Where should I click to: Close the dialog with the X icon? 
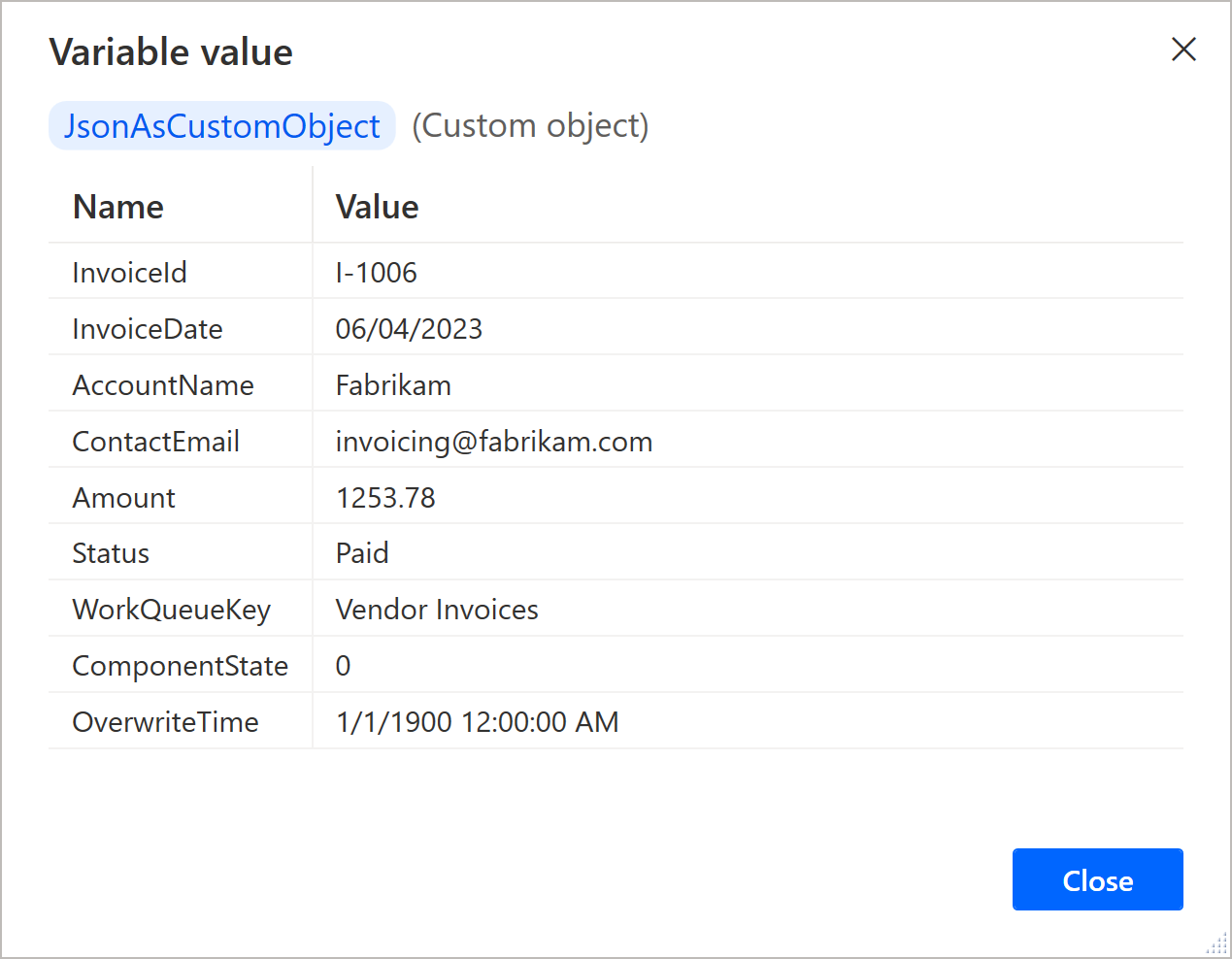click(x=1183, y=50)
